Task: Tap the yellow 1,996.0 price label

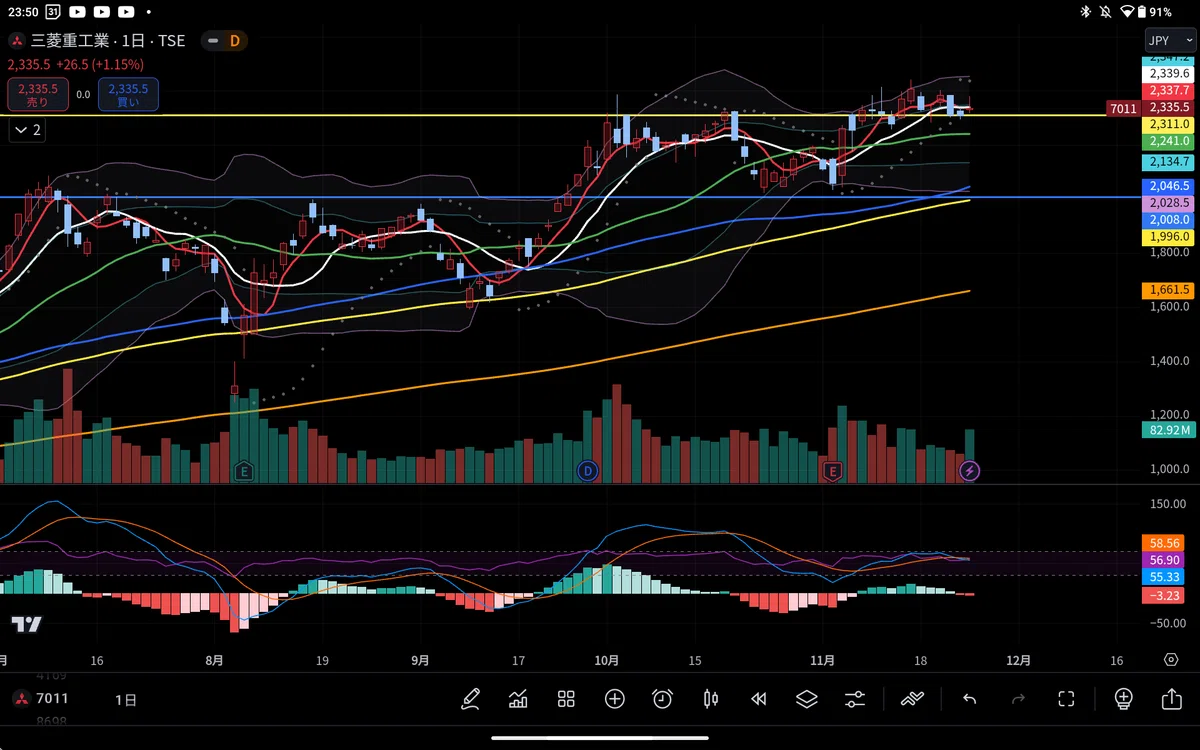Action: coord(1169,236)
